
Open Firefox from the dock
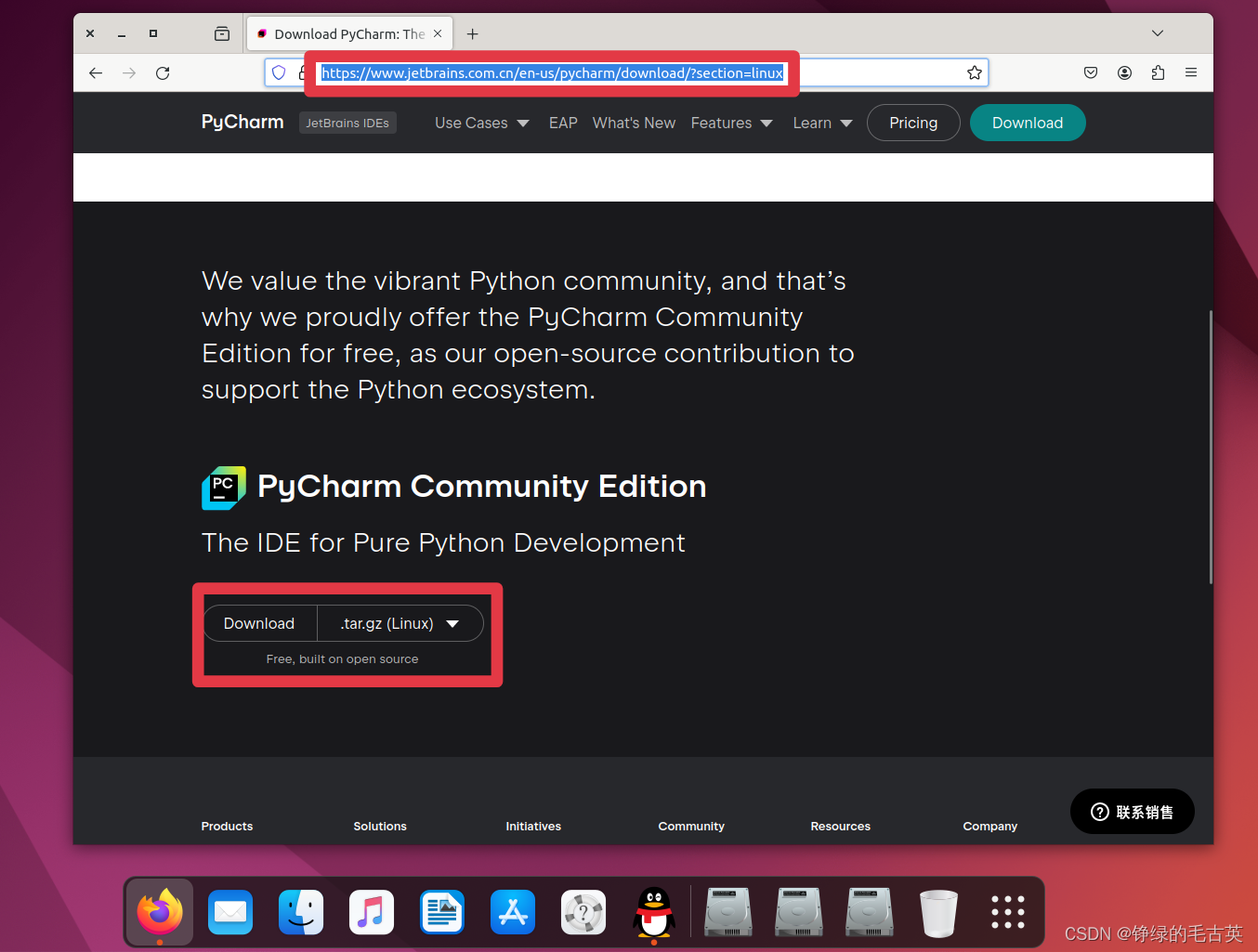pos(160,912)
